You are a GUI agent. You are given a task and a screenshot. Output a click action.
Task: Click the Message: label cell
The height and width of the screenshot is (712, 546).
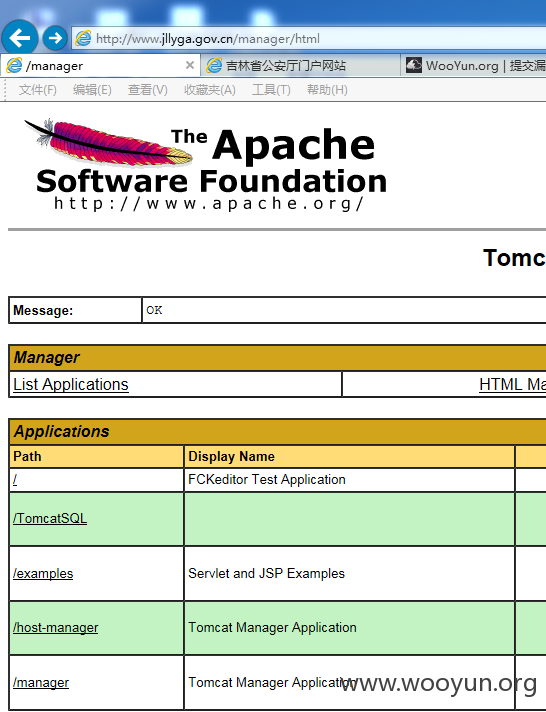tap(75, 310)
